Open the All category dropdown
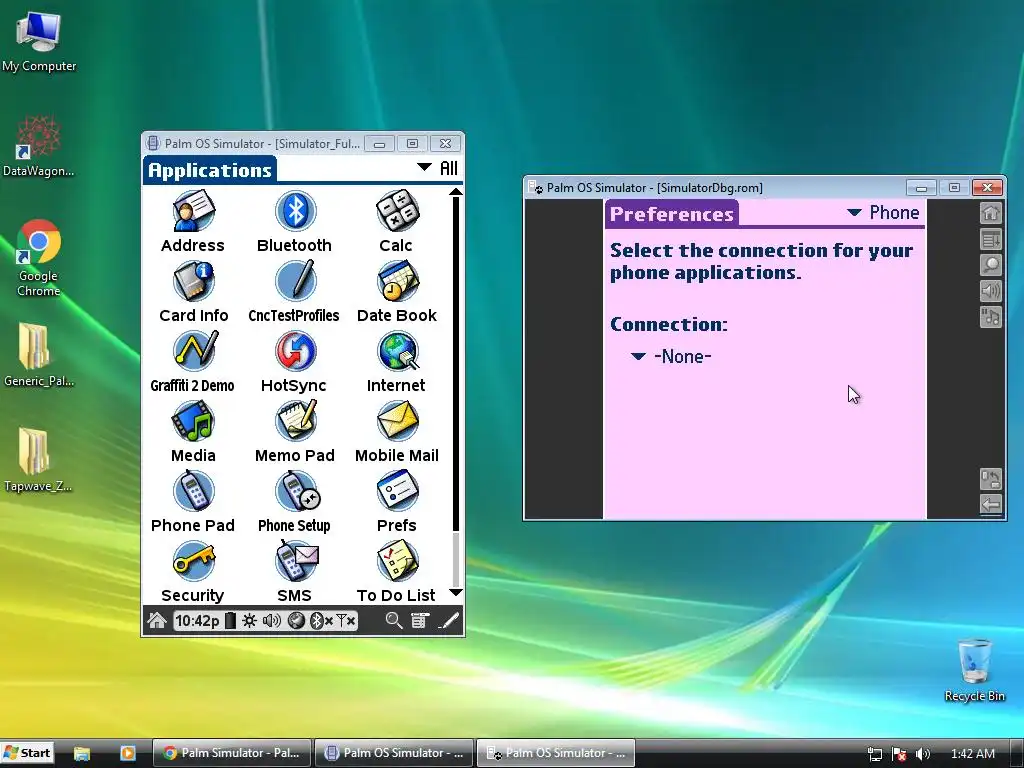The image size is (1024, 768). [x=437, y=168]
